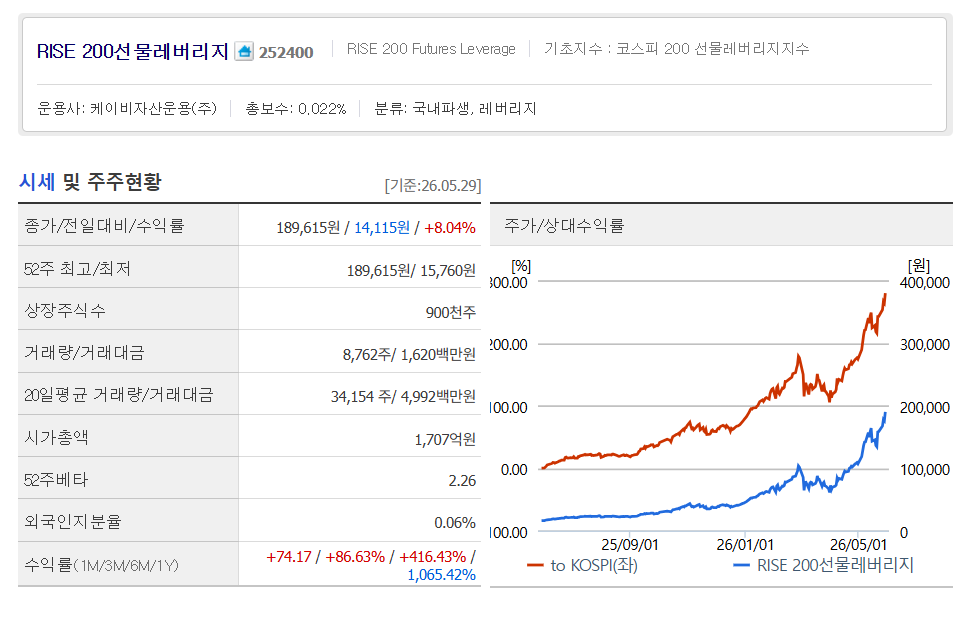Screen dimensions: 971x621
Task: Click the blue RISE 200선물레버리지 legend entry
Action: pos(823,565)
